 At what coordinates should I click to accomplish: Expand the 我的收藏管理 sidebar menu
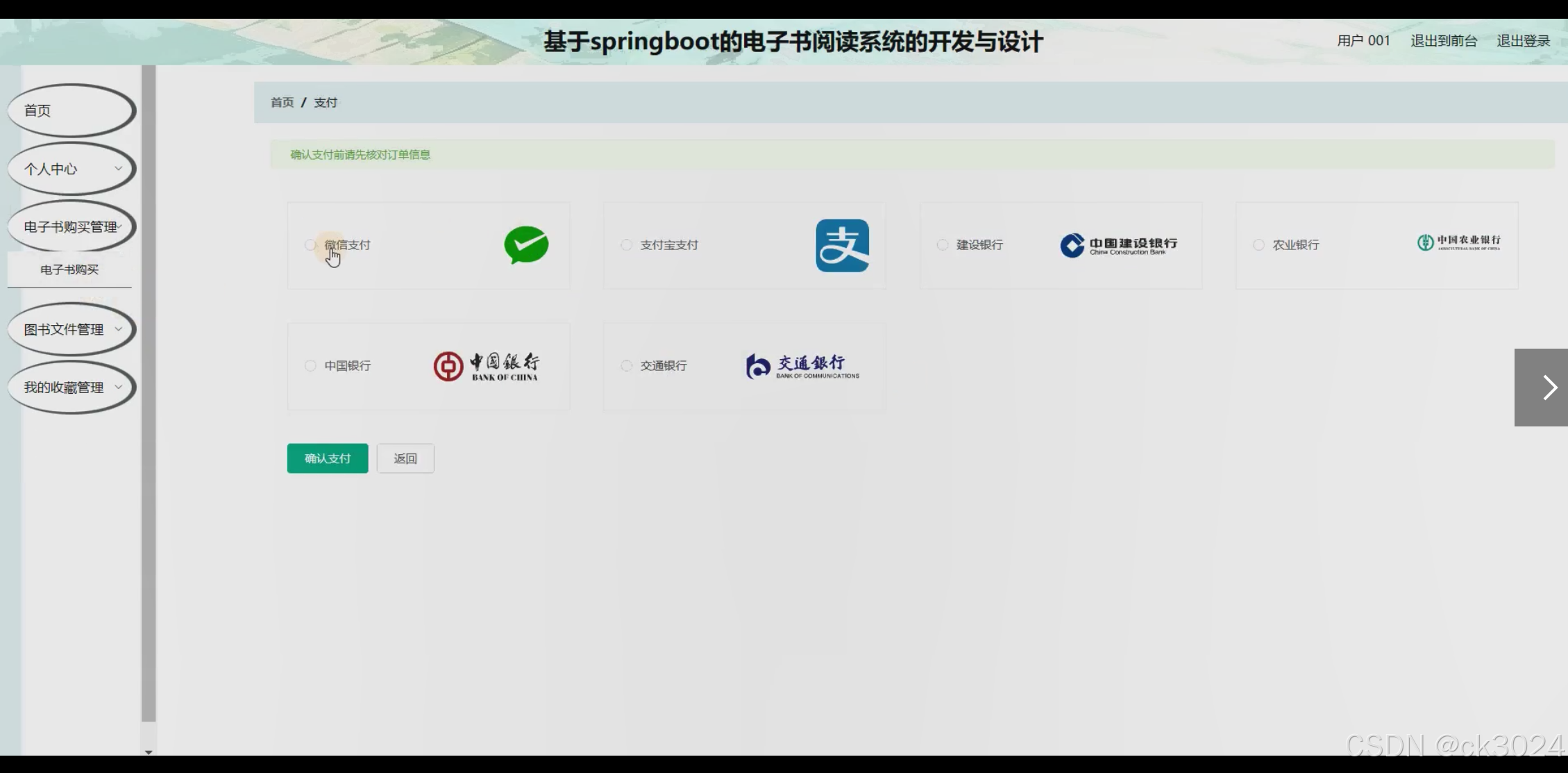(x=71, y=388)
